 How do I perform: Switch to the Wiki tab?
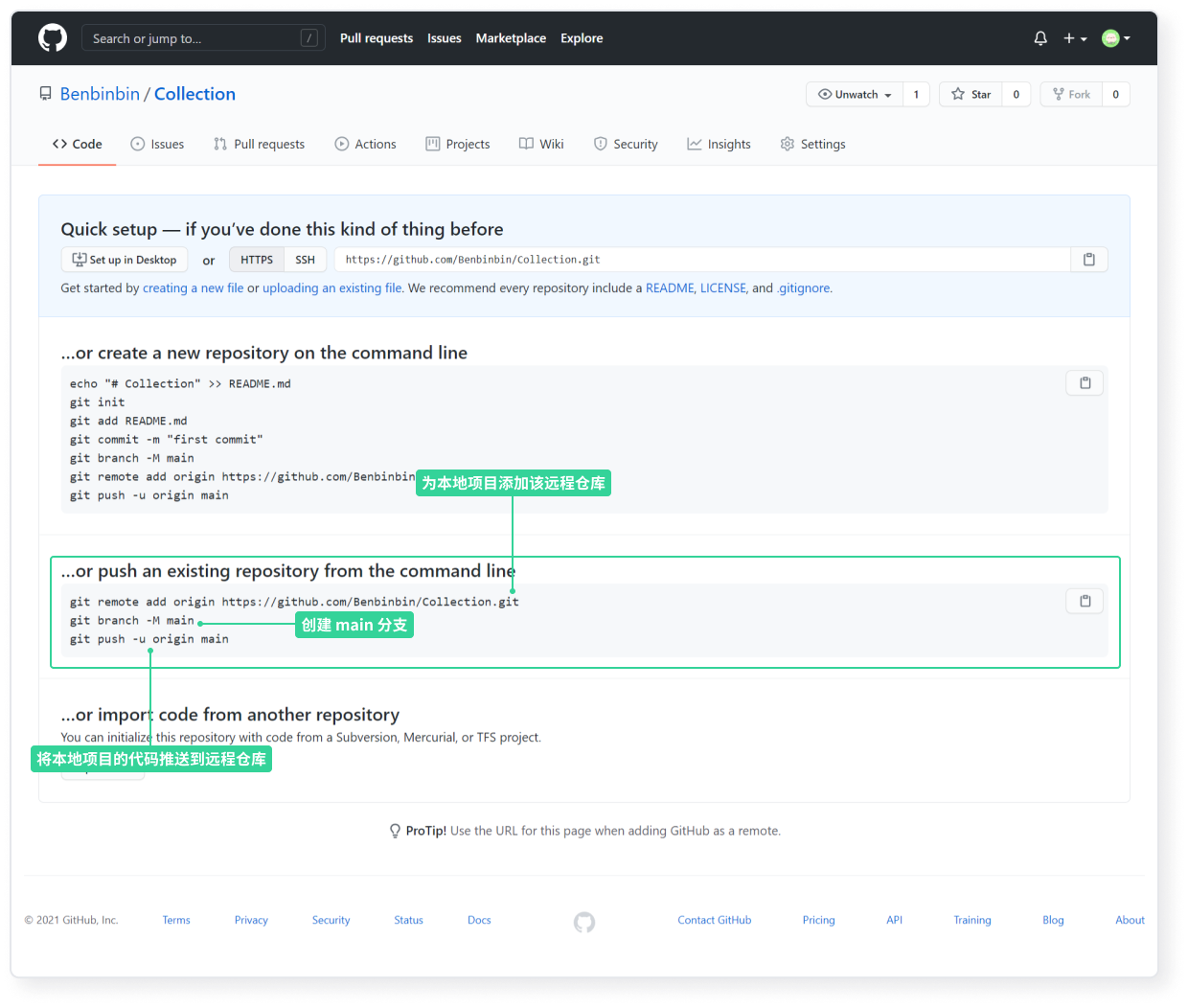[541, 144]
